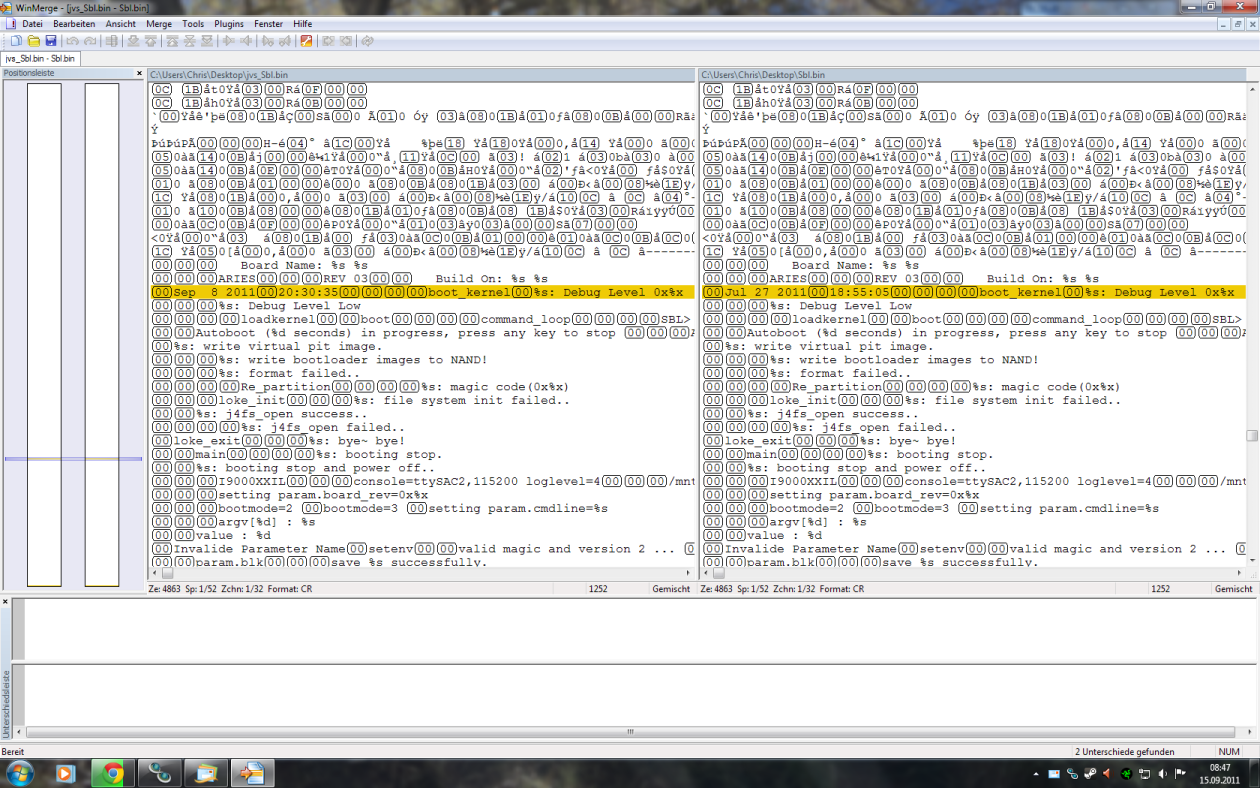This screenshot has width=1260, height=788.
Task: Refresh the comparison with the Refresh icon
Action: 368,41
